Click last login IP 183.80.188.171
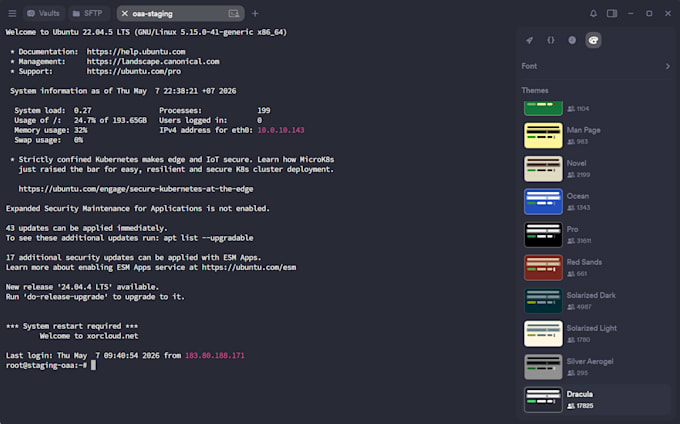This screenshot has height=424, width=680. coord(215,356)
